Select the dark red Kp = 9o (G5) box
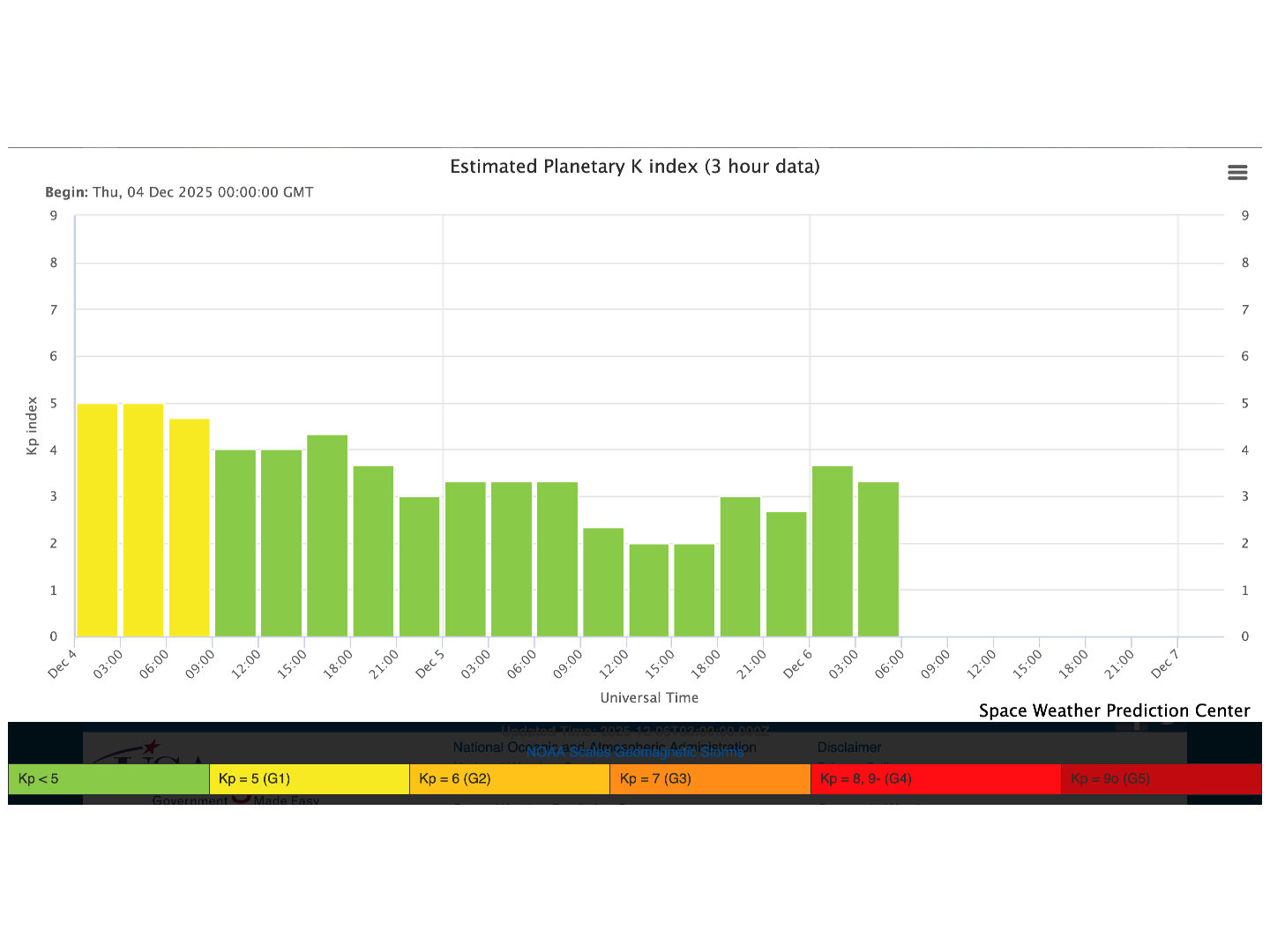The width and height of the screenshot is (1270, 952). (x=1161, y=779)
